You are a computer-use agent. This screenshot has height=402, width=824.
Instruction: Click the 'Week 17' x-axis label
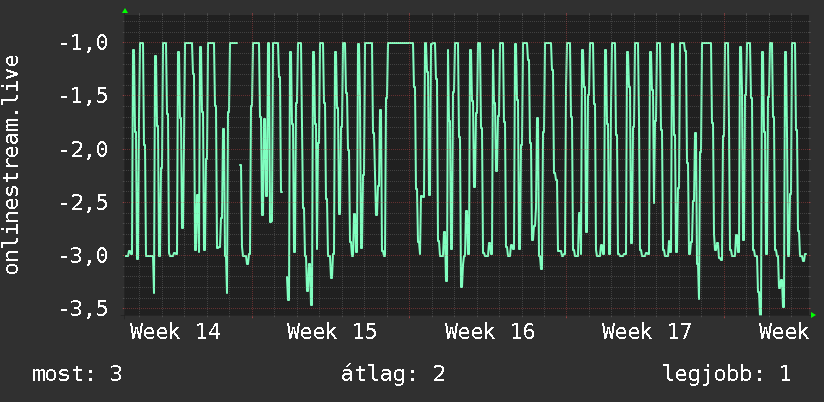coord(647,332)
